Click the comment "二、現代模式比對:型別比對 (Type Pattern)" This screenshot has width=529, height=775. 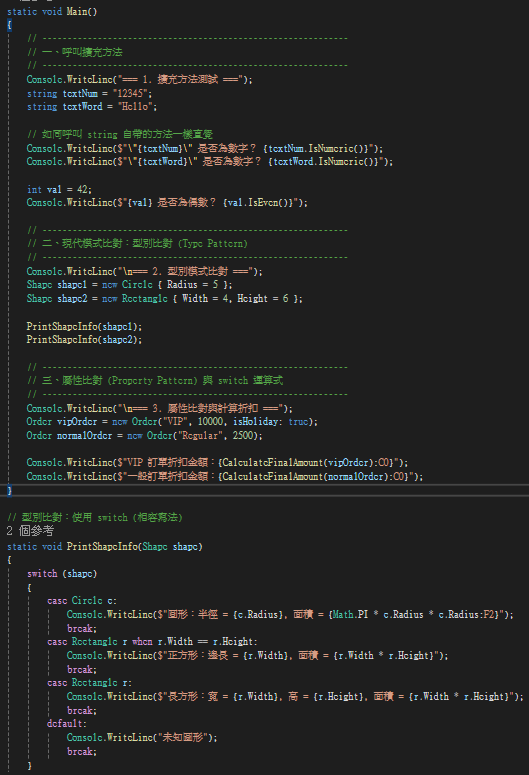click(x=137, y=244)
